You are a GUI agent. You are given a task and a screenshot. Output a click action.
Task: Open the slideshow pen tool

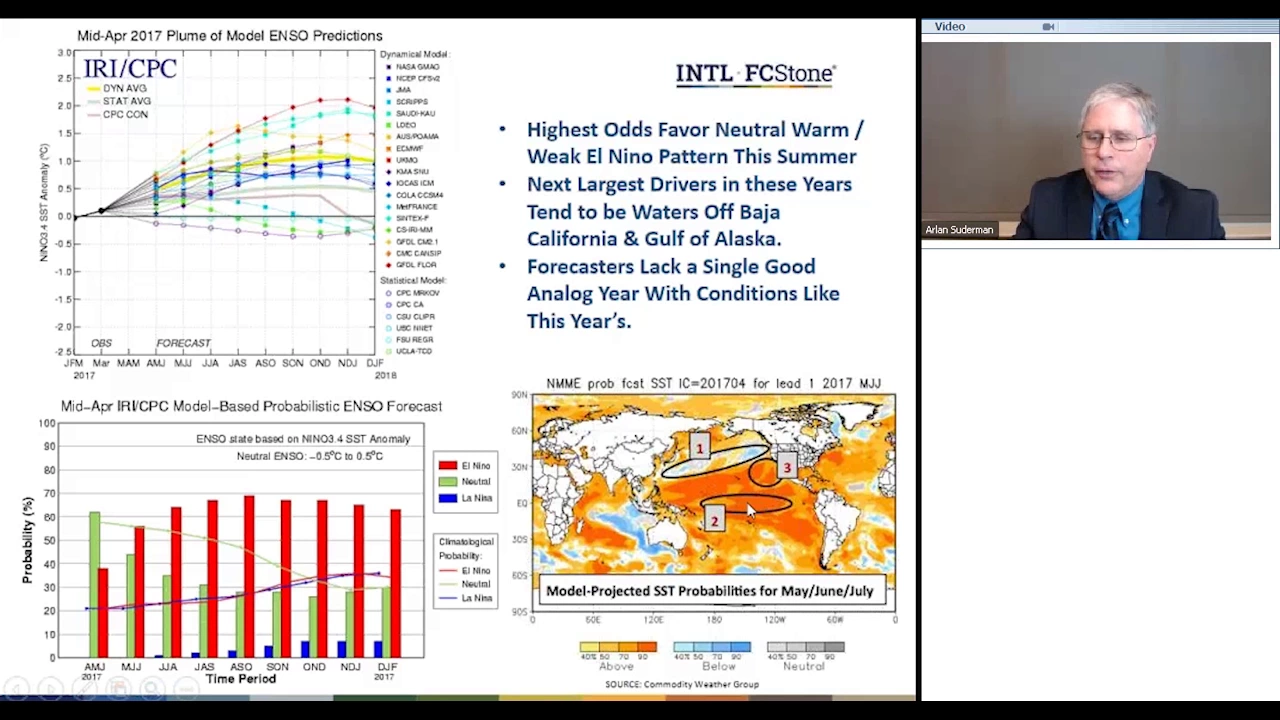tap(85, 688)
